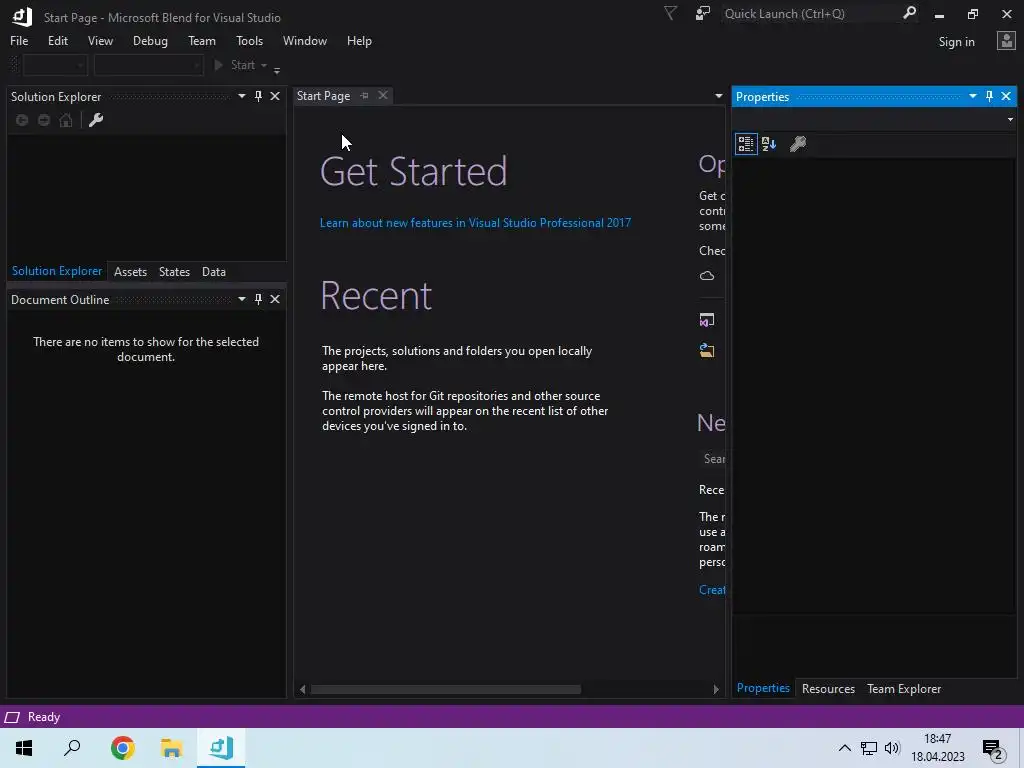Click the notifications flag icon

point(670,13)
